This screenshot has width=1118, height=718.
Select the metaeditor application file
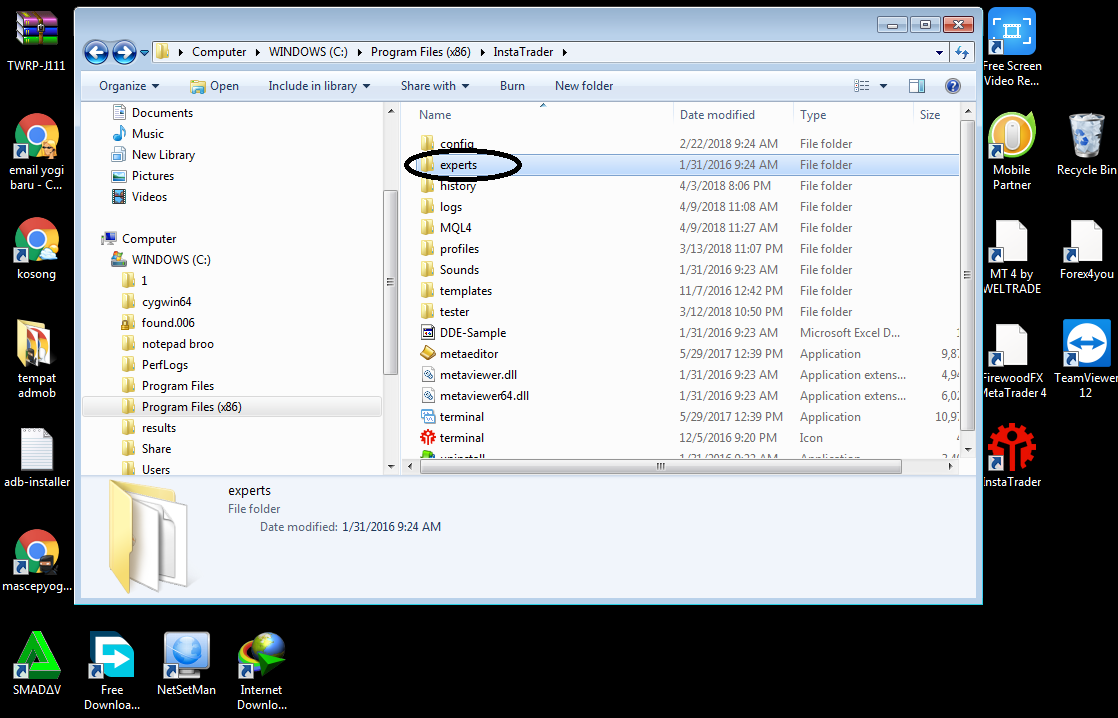(469, 354)
